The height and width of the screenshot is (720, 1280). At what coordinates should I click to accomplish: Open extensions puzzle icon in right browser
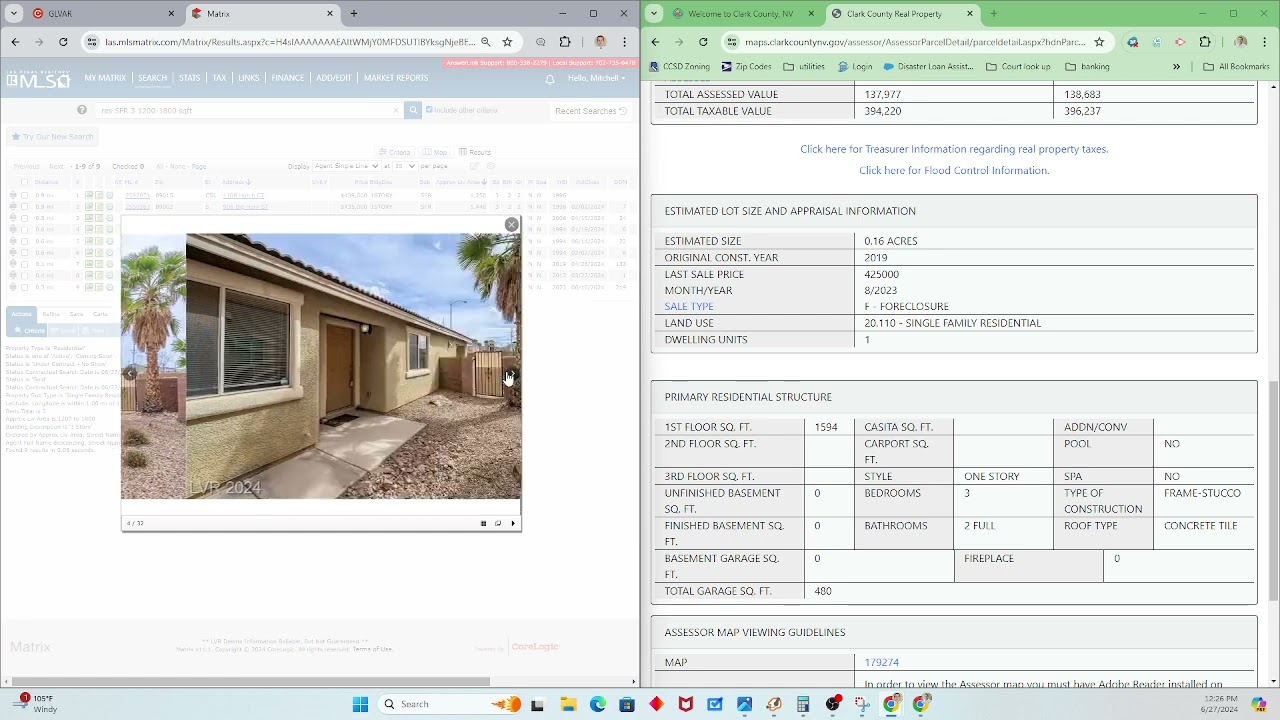1205,42
